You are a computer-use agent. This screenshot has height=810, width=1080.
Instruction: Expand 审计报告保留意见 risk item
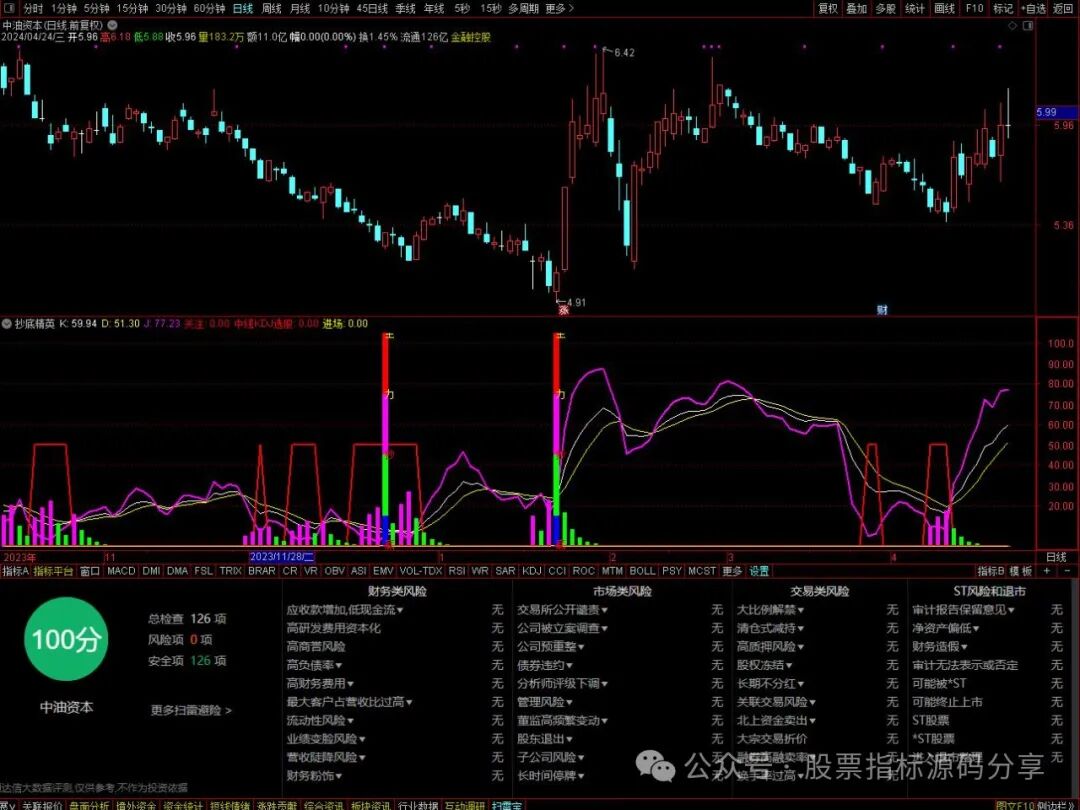point(964,610)
